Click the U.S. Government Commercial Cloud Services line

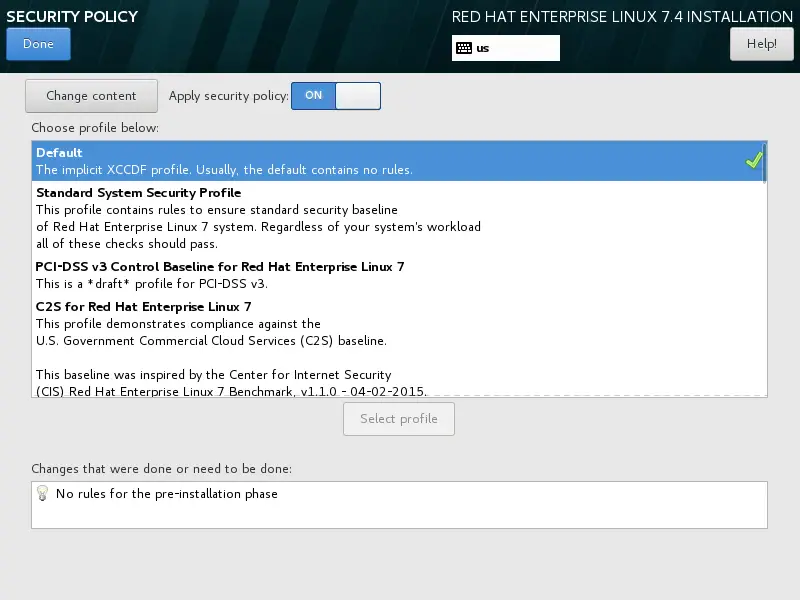pyautogui.click(x=211, y=341)
